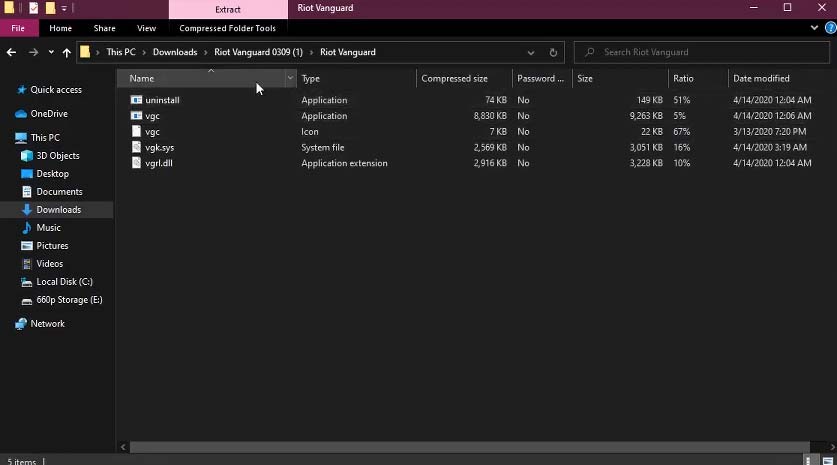The image size is (837, 465).
Task: Go up one folder level
Action: click(67, 52)
